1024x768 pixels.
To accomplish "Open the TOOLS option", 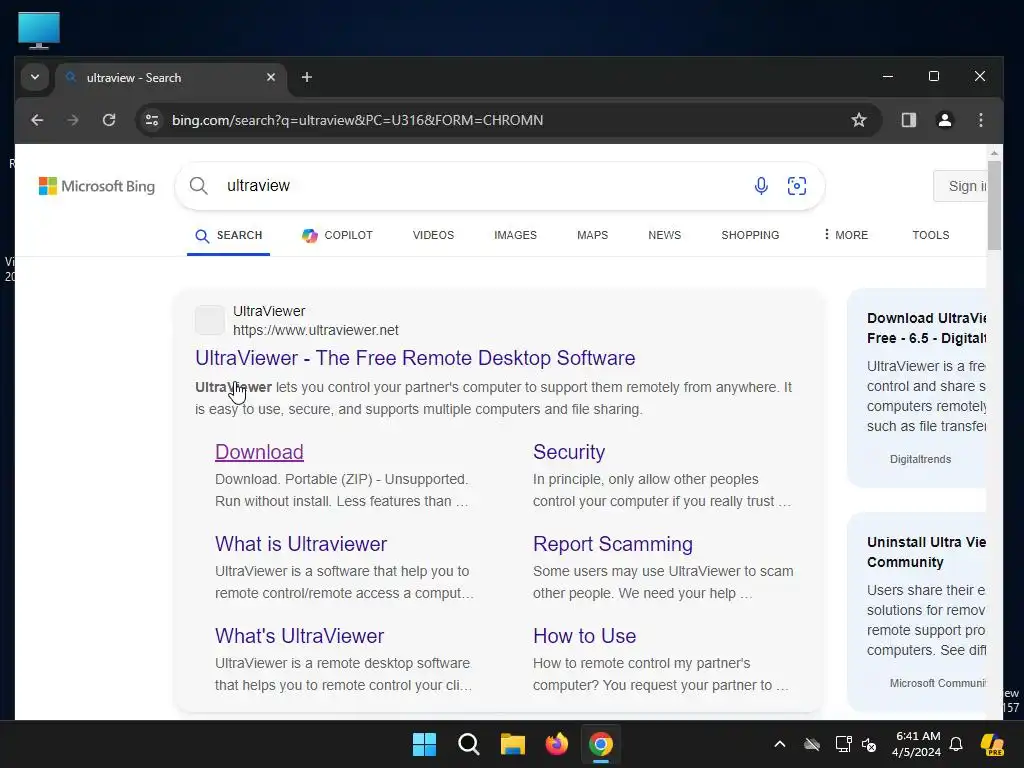I will [931, 235].
